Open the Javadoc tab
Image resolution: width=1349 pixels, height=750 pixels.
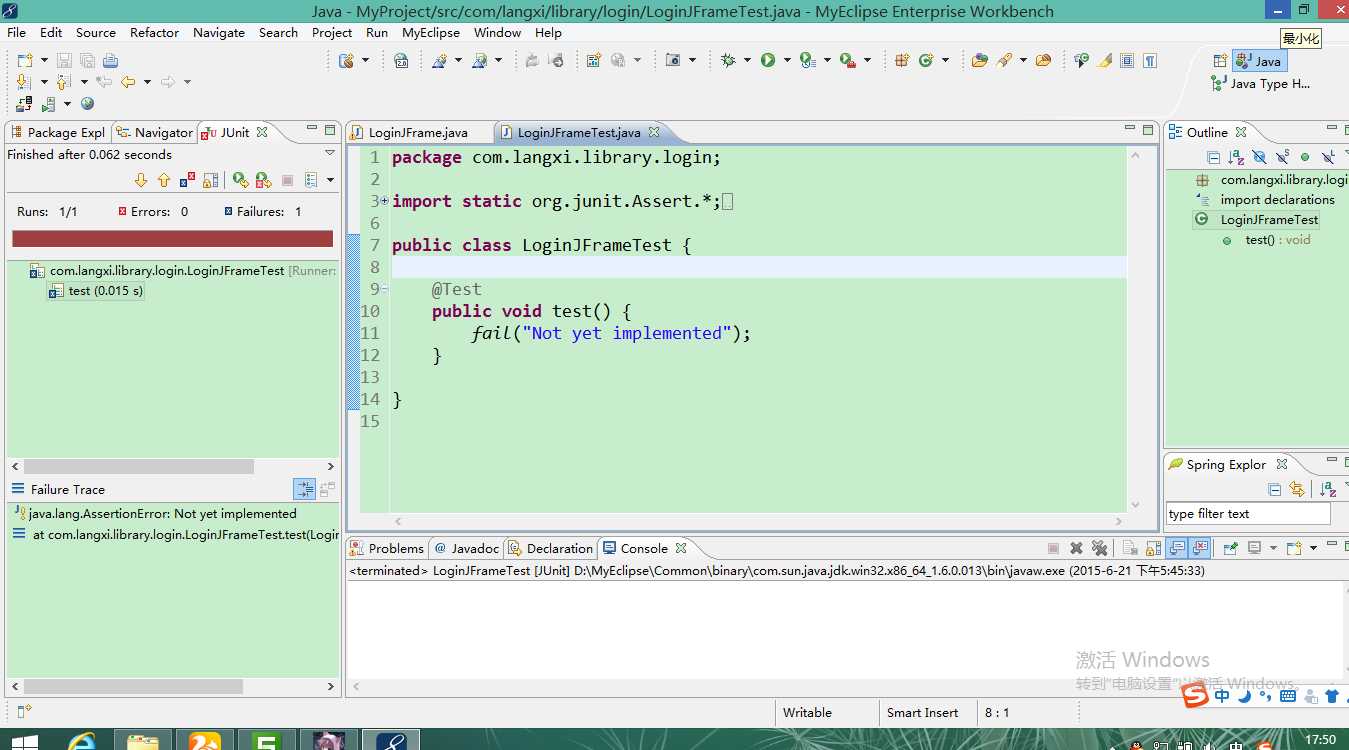[467, 548]
